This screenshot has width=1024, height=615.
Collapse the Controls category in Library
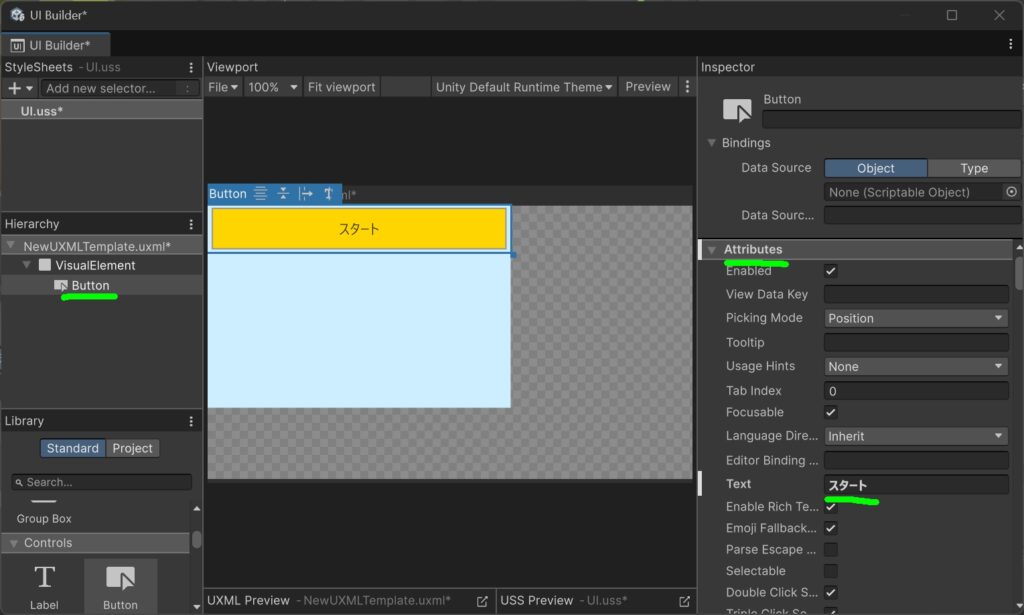(14, 543)
